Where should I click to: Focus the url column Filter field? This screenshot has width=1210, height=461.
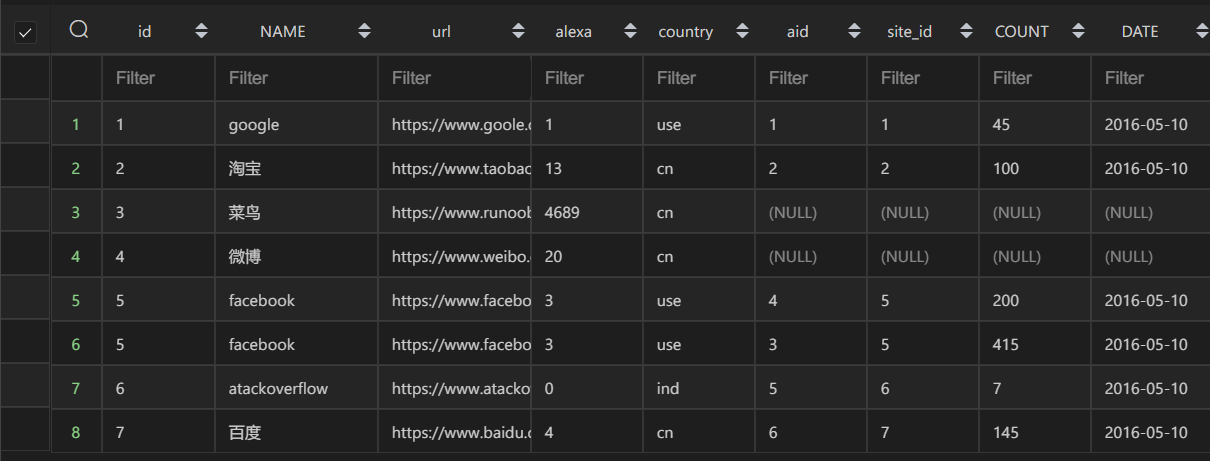(455, 78)
